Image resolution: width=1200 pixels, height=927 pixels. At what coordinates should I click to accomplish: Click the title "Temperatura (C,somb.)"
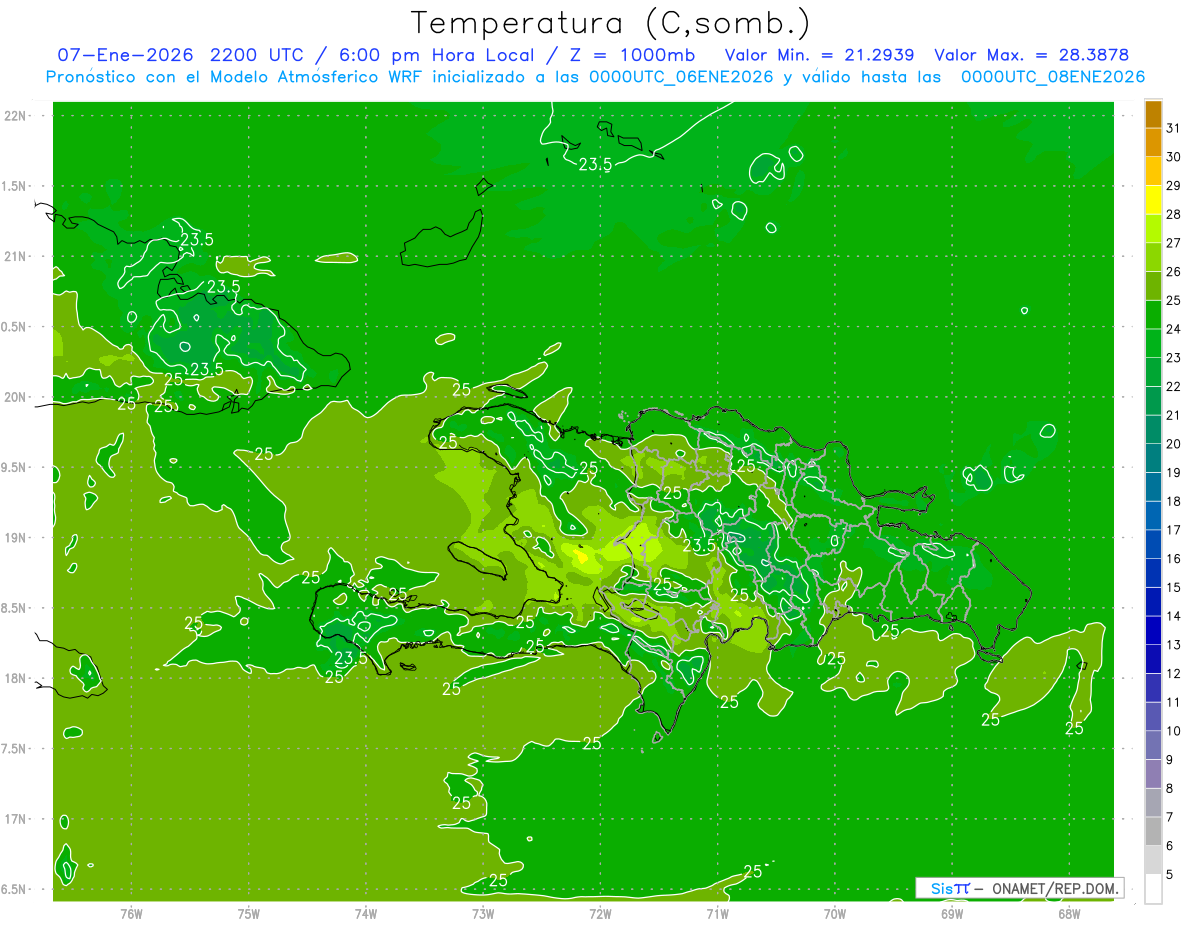point(610,23)
